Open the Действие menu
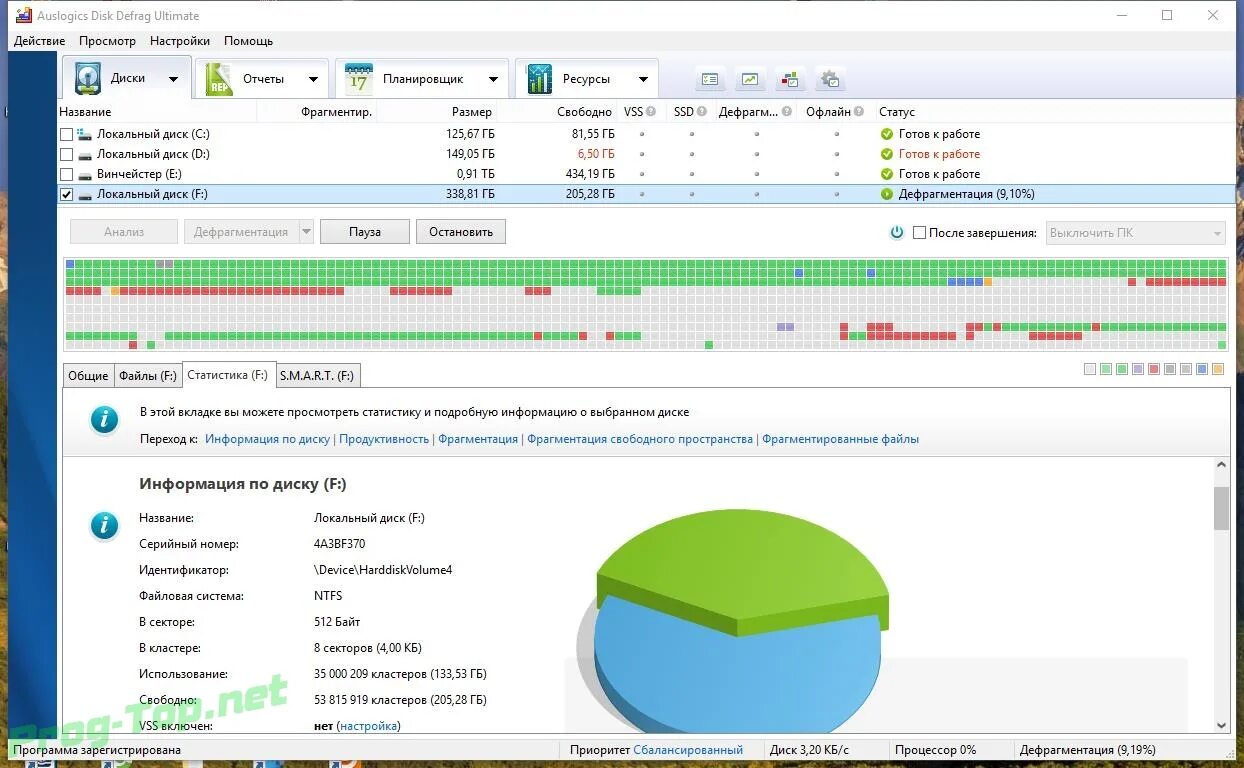 pyautogui.click(x=40, y=41)
